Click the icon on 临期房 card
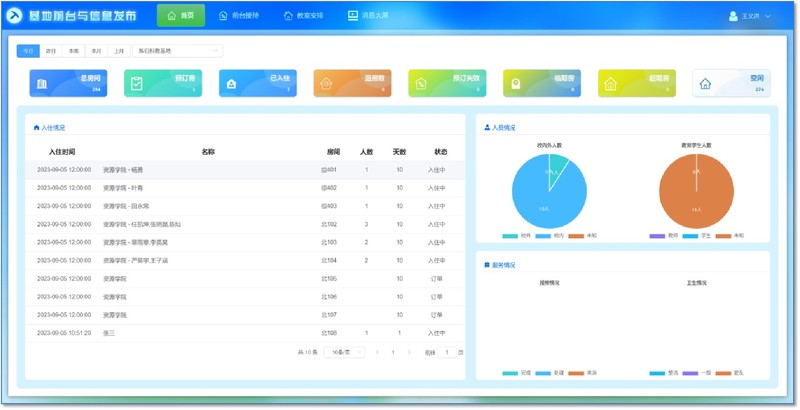The width and height of the screenshot is (800, 410). coord(516,84)
